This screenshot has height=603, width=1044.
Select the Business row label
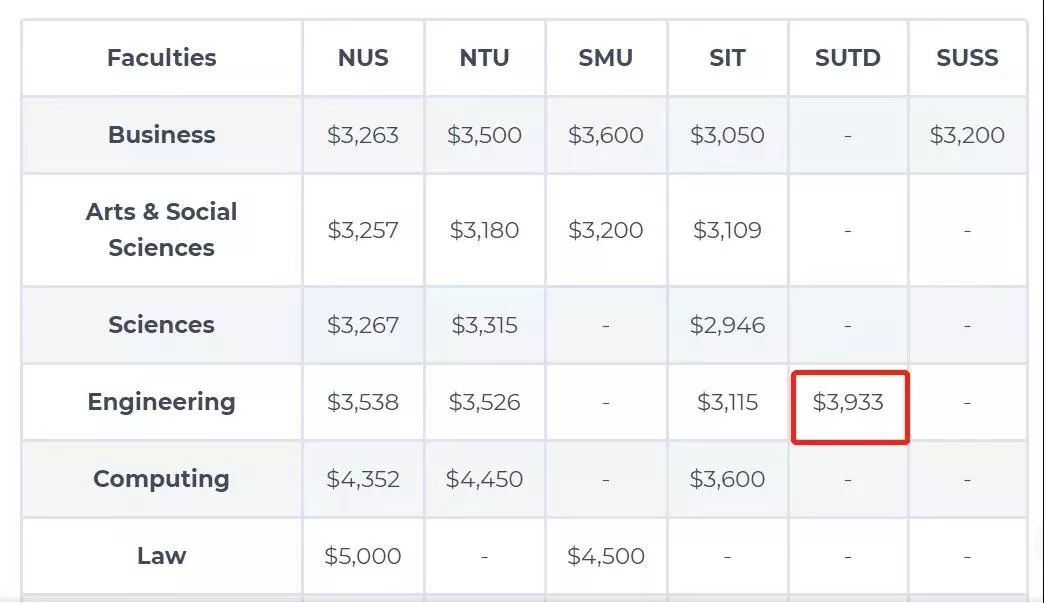coord(162,135)
